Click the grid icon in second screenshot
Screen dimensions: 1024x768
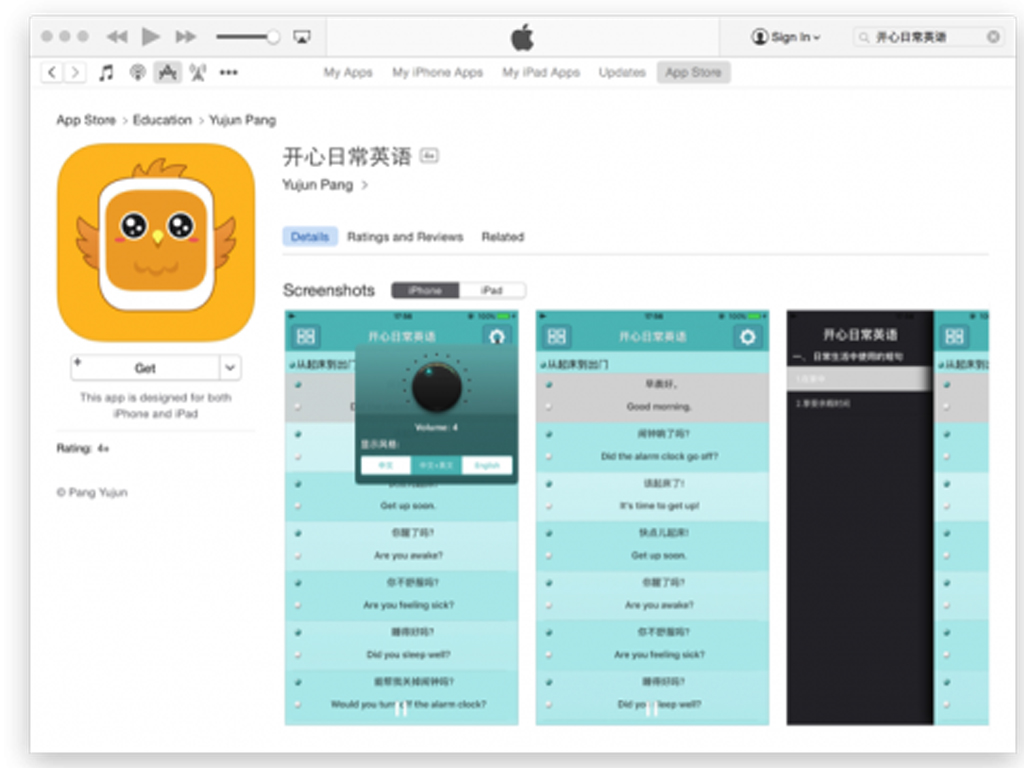pyautogui.click(x=556, y=336)
